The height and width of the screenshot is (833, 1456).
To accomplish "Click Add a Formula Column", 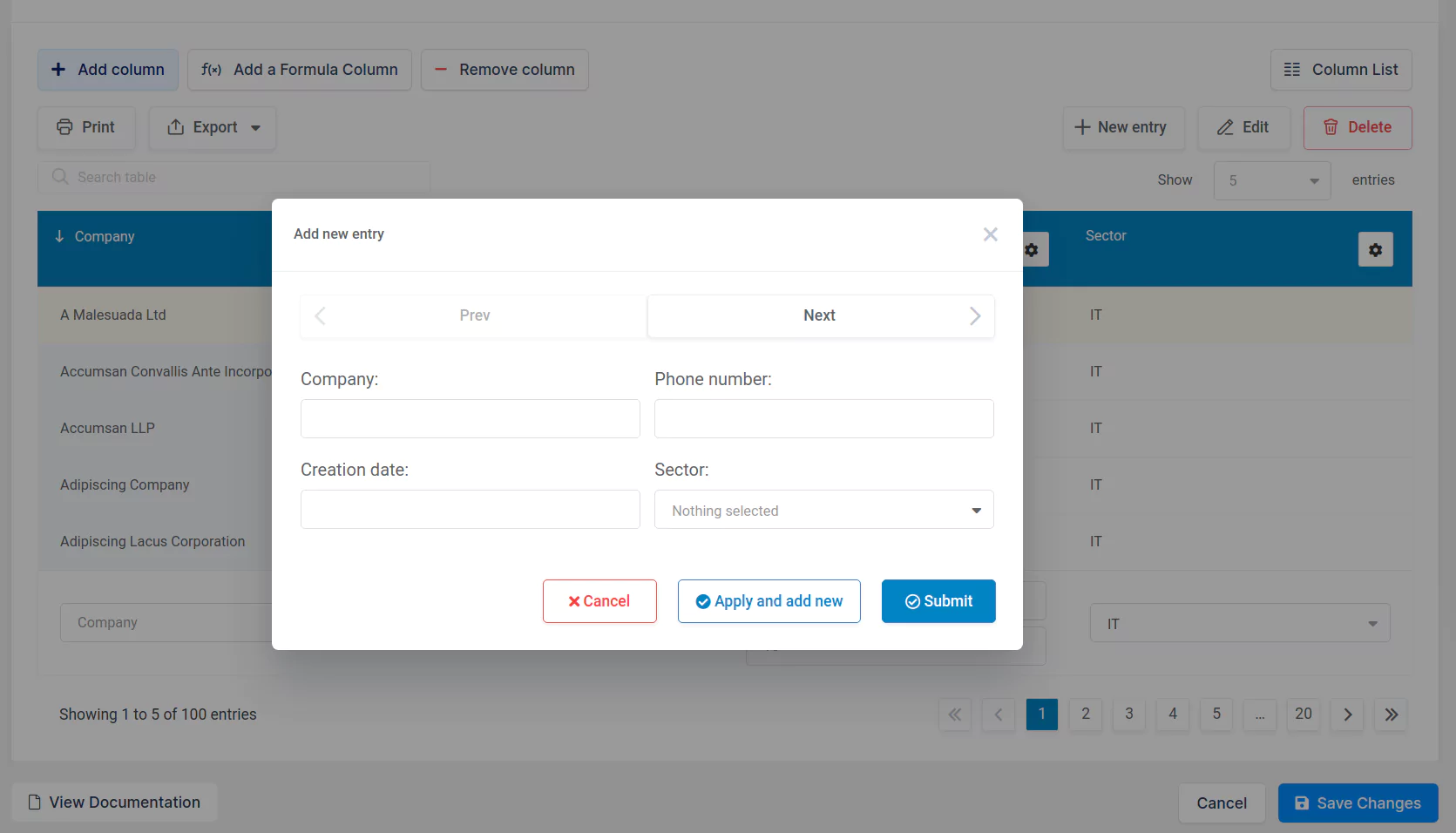I will pos(300,70).
